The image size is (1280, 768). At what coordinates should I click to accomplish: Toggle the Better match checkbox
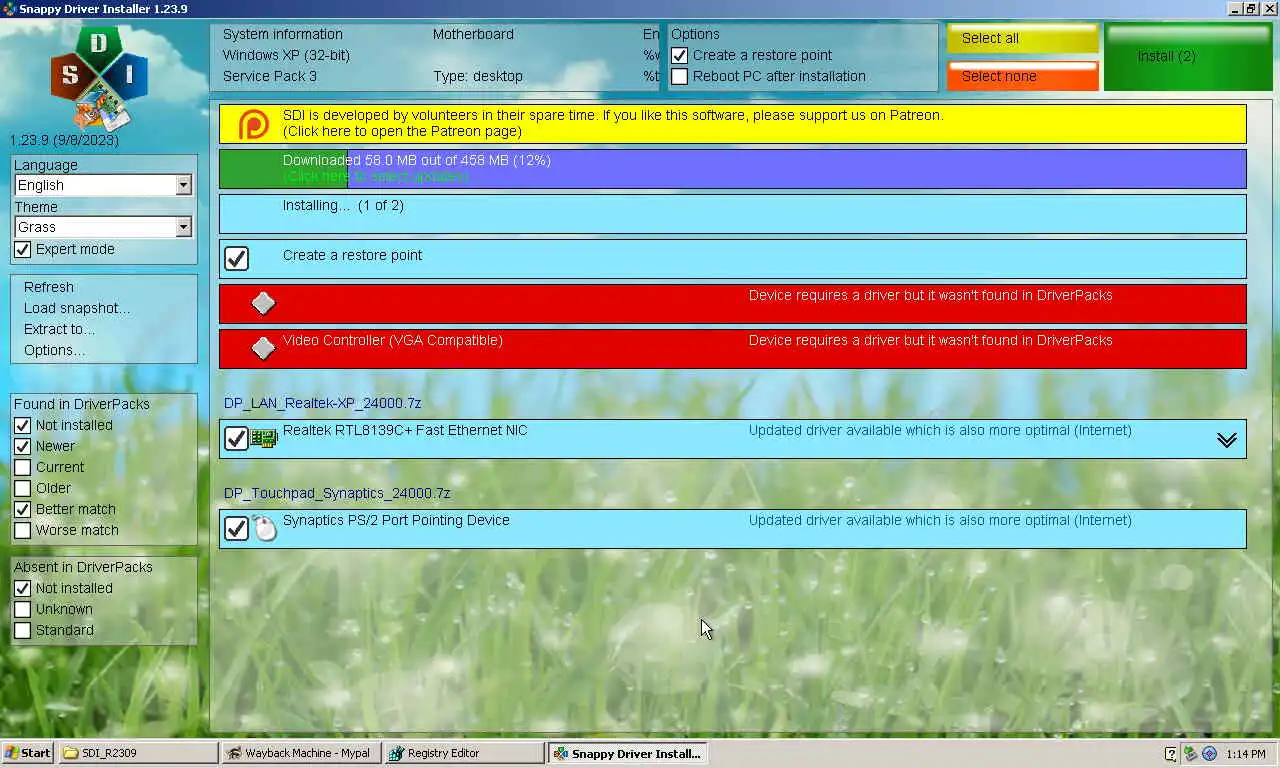23,510
